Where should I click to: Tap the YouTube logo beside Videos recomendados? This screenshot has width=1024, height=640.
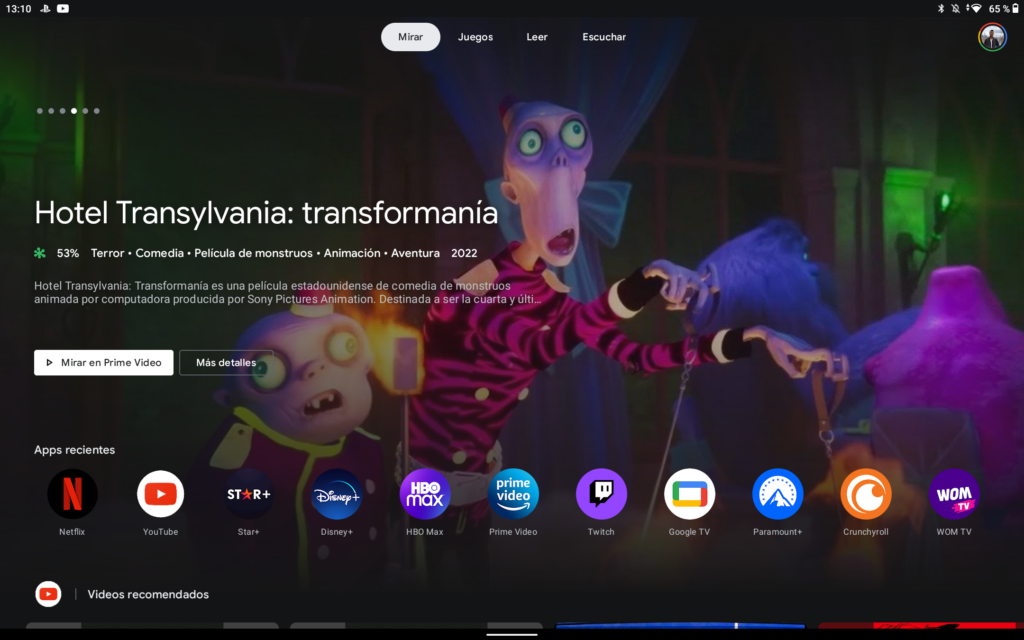48,594
